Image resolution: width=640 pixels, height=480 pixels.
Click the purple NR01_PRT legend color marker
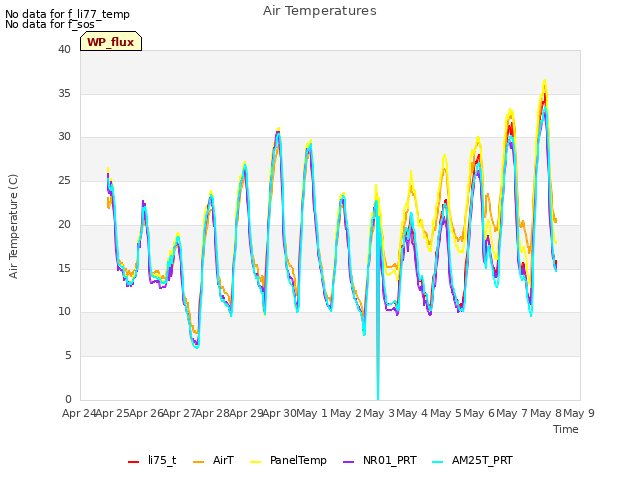click(x=349, y=462)
